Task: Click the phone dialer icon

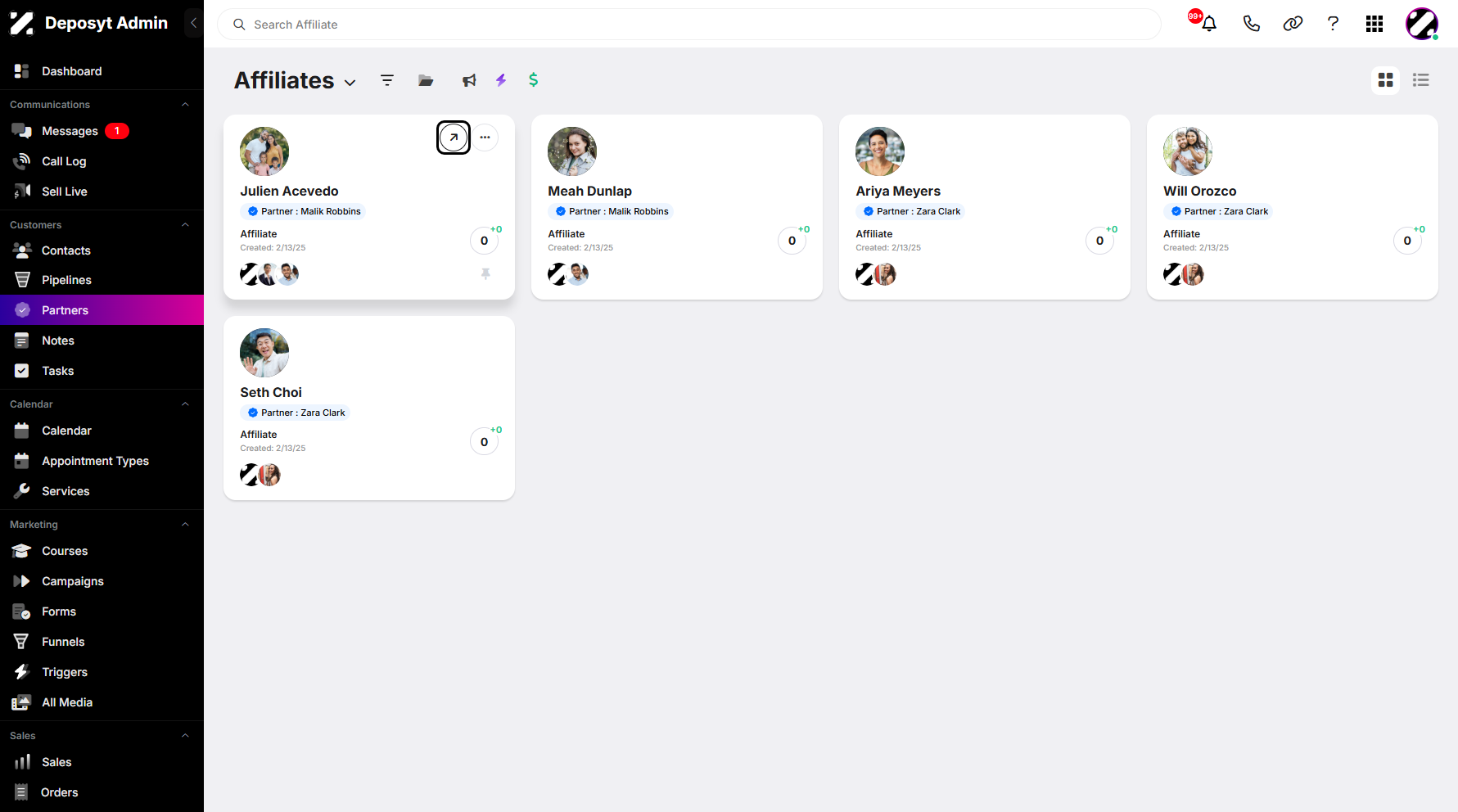Action: click(x=1251, y=24)
